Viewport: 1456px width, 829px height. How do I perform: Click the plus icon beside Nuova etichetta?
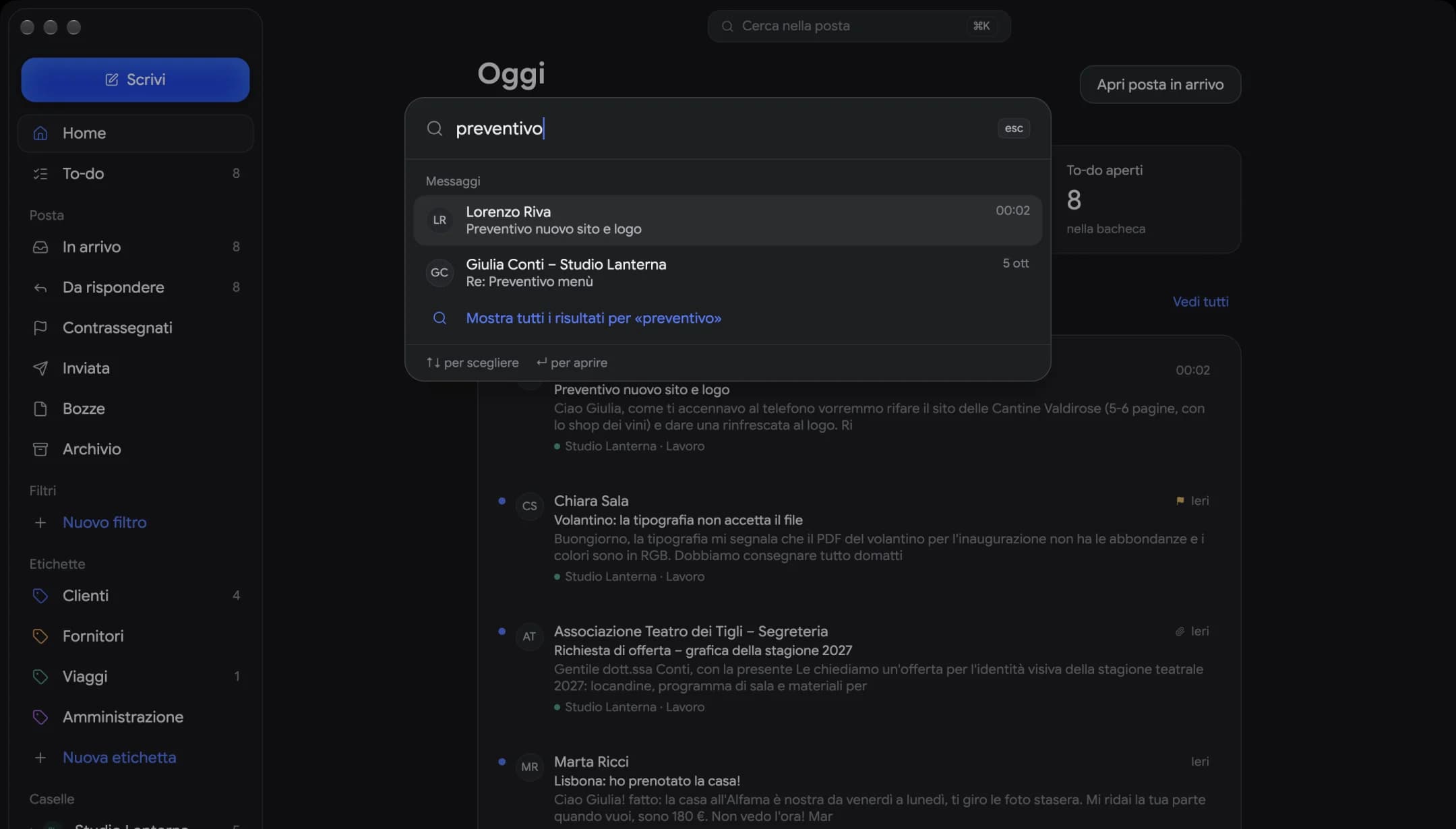40,758
